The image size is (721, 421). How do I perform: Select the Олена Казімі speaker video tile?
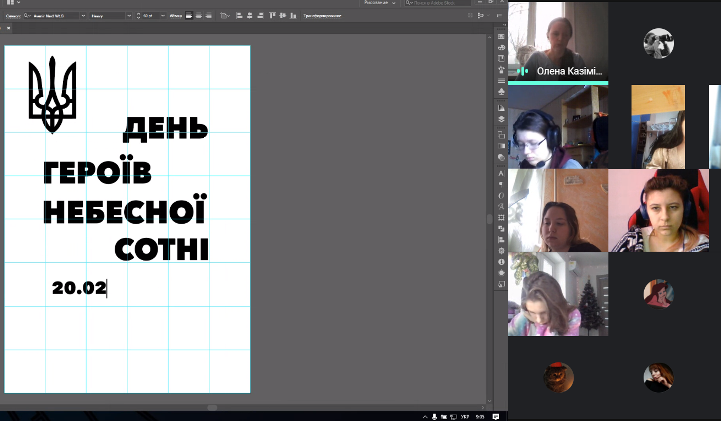pyautogui.click(x=557, y=41)
